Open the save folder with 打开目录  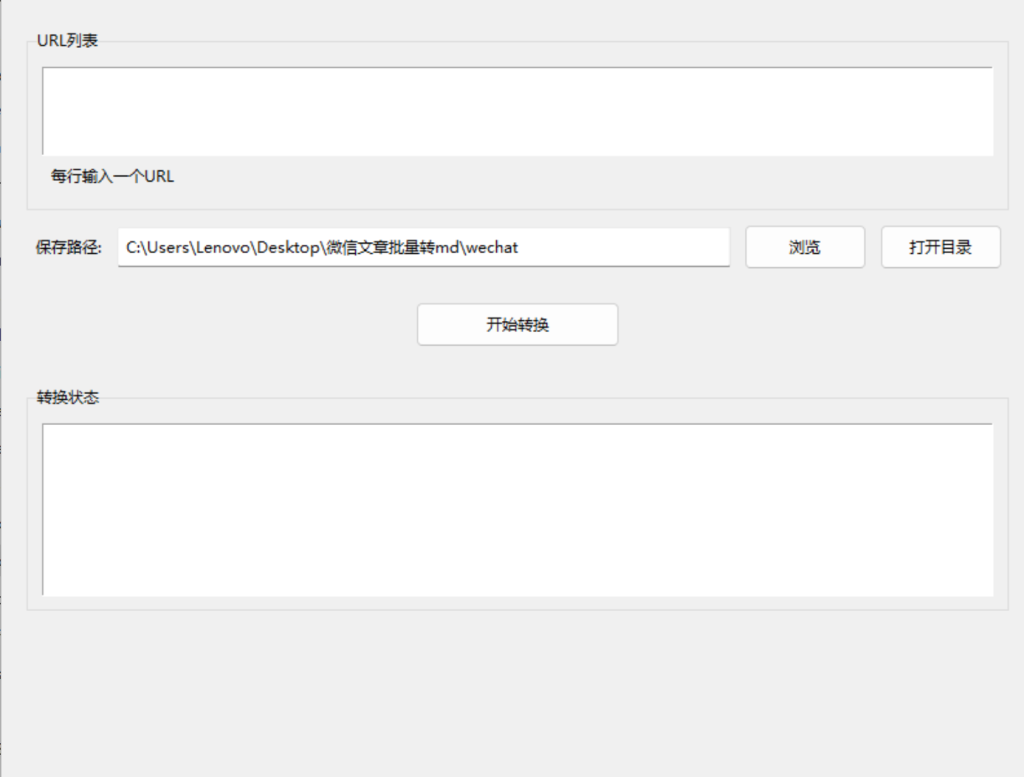[x=940, y=248]
